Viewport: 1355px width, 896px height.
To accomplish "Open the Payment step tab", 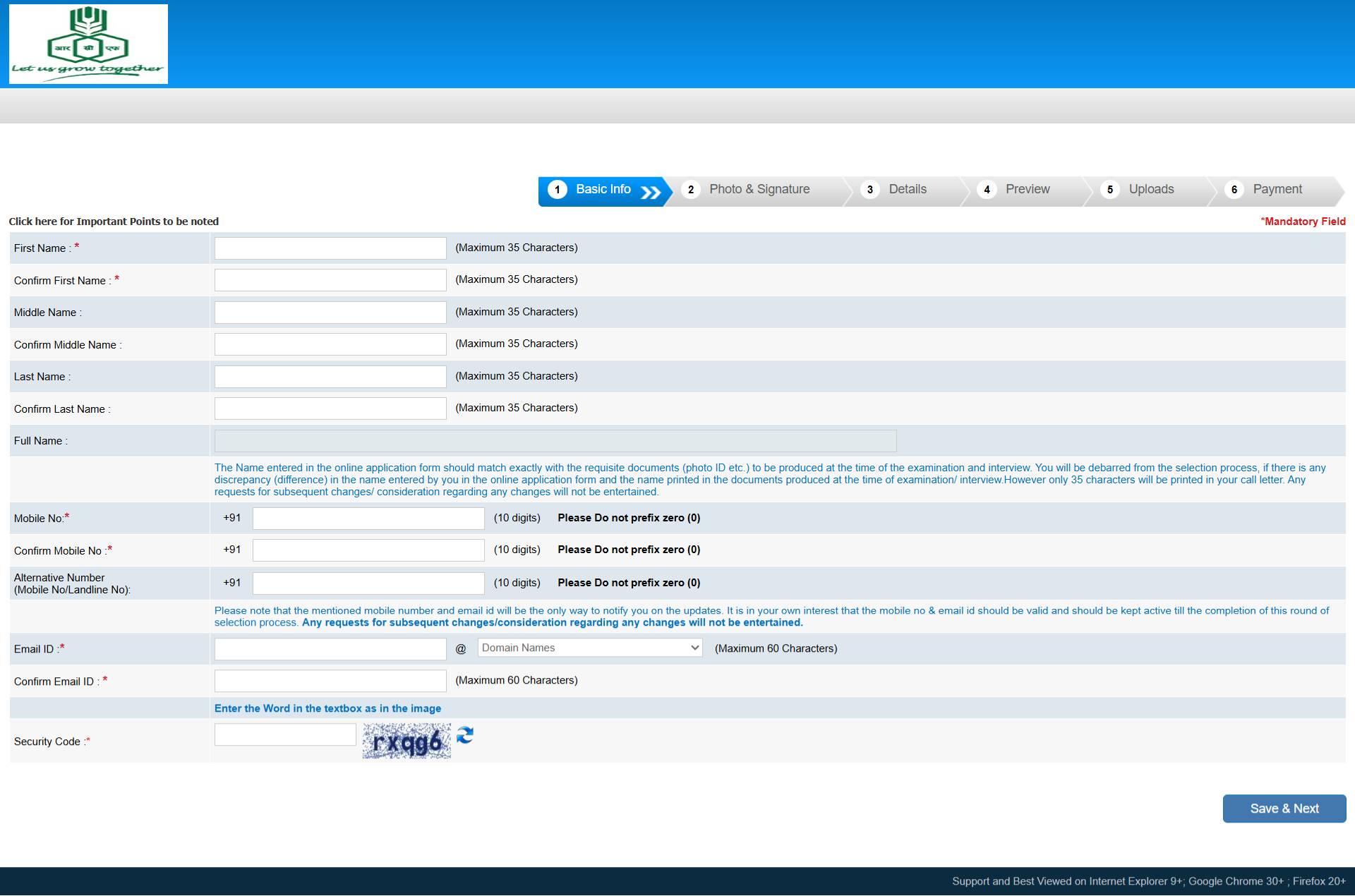I will (x=1277, y=190).
